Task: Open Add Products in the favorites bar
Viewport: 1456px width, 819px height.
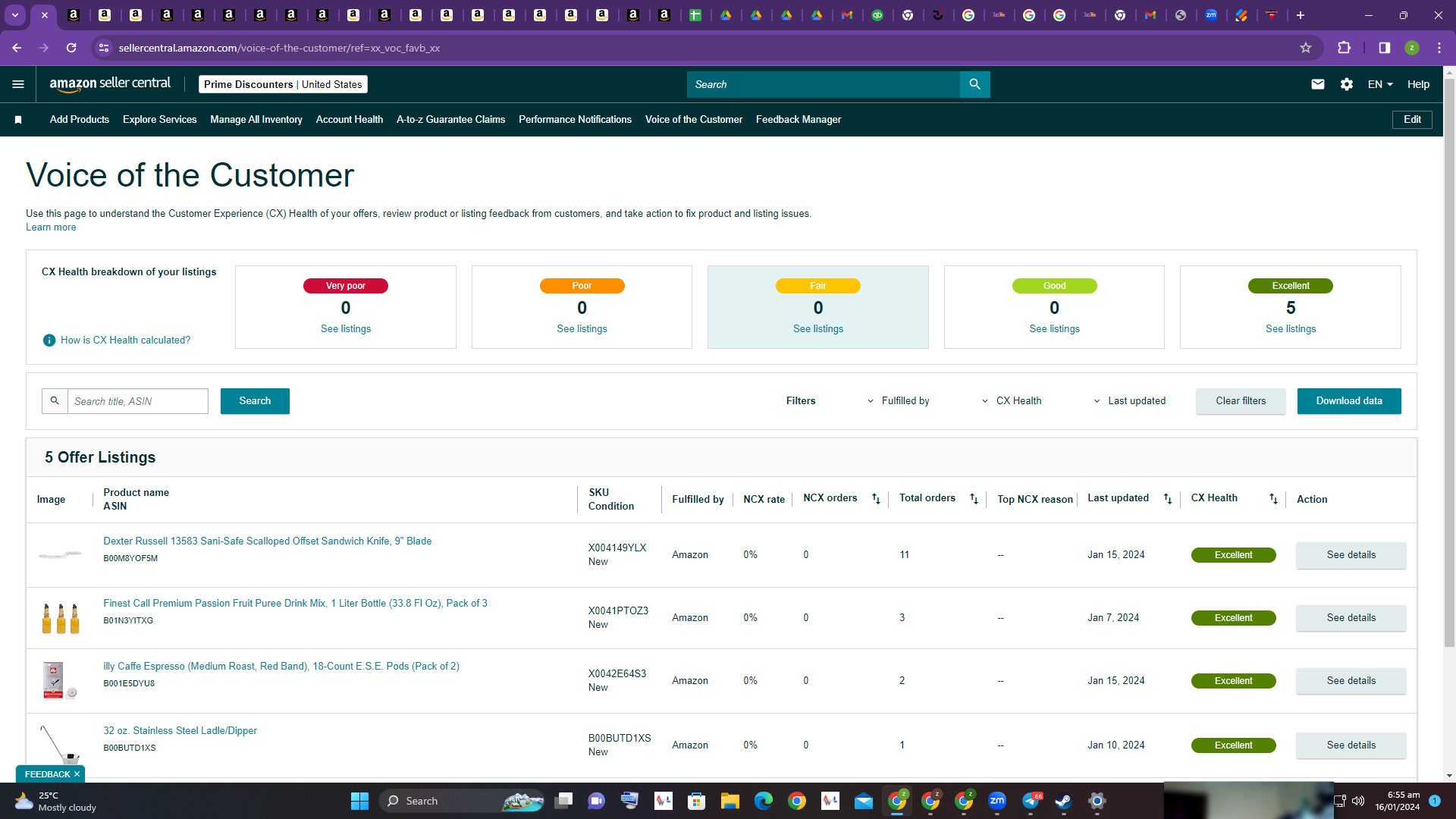Action: [x=80, y=120]
